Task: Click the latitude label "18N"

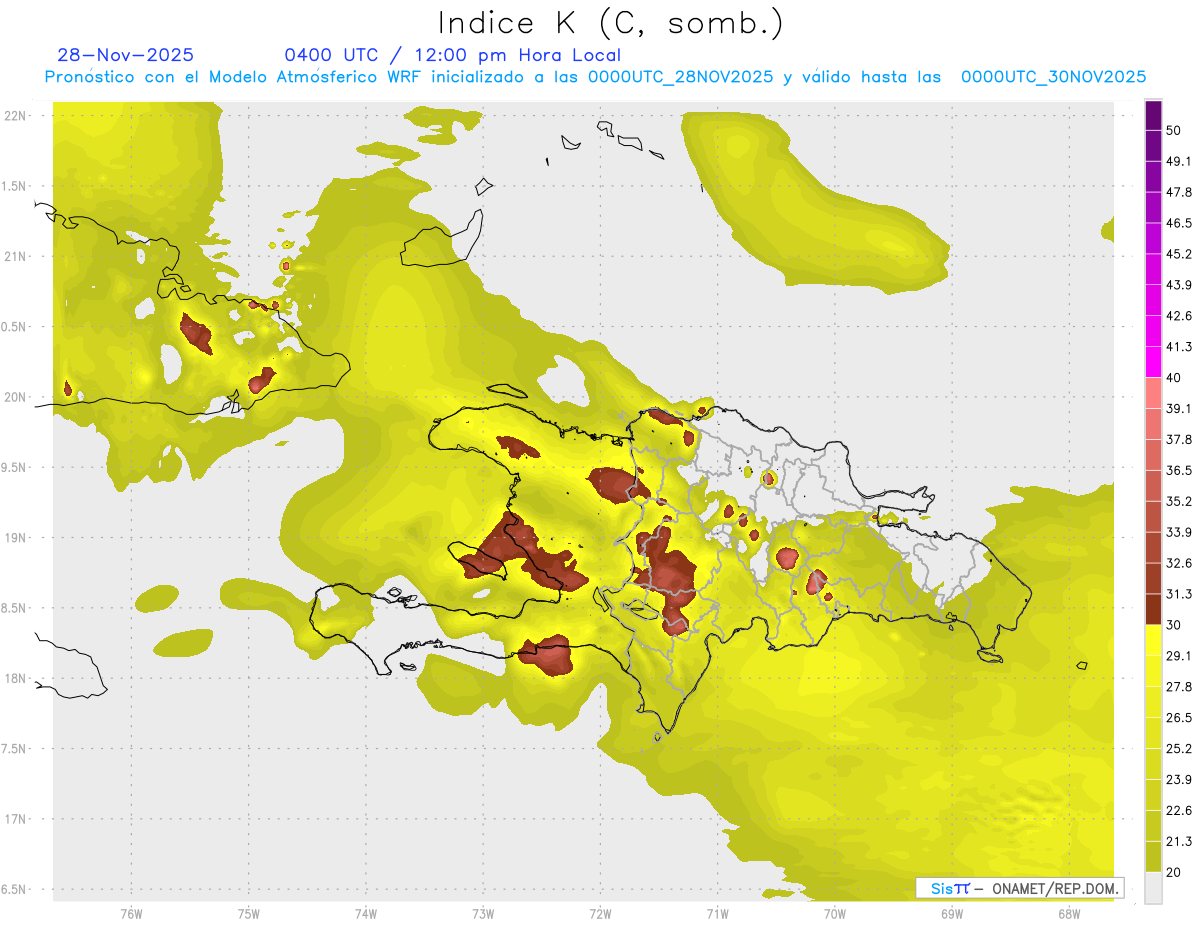Action: 15,679
